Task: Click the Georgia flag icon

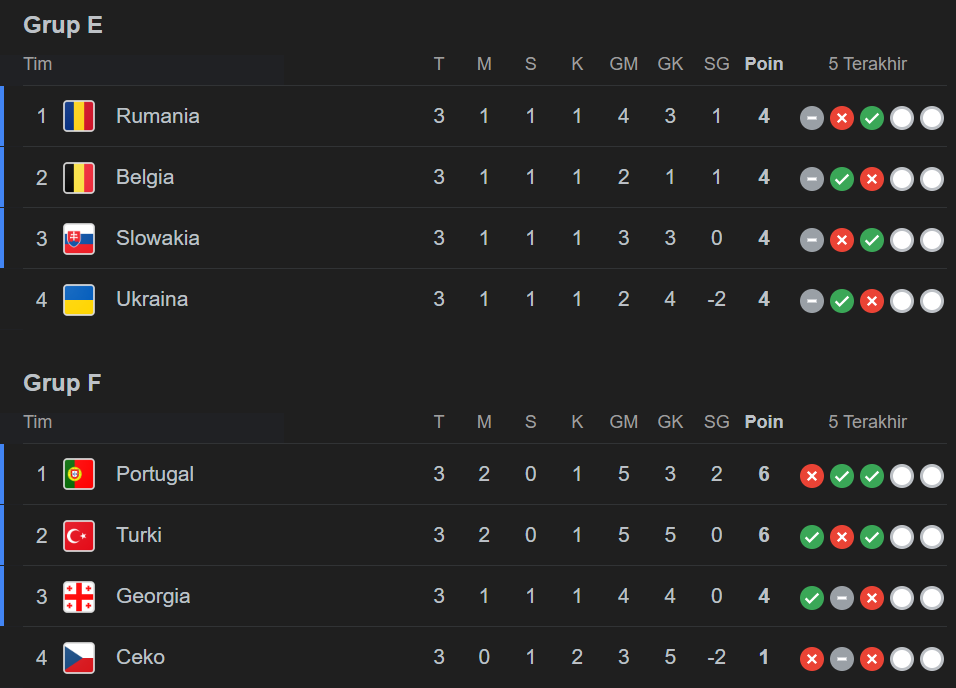Action: [79, 596]
